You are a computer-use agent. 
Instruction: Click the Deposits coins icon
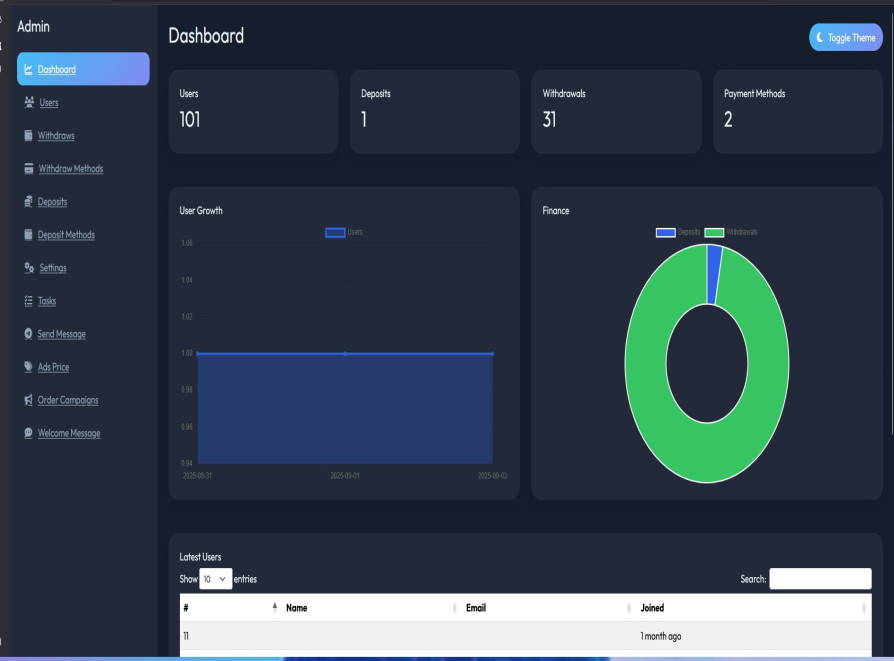28,201
